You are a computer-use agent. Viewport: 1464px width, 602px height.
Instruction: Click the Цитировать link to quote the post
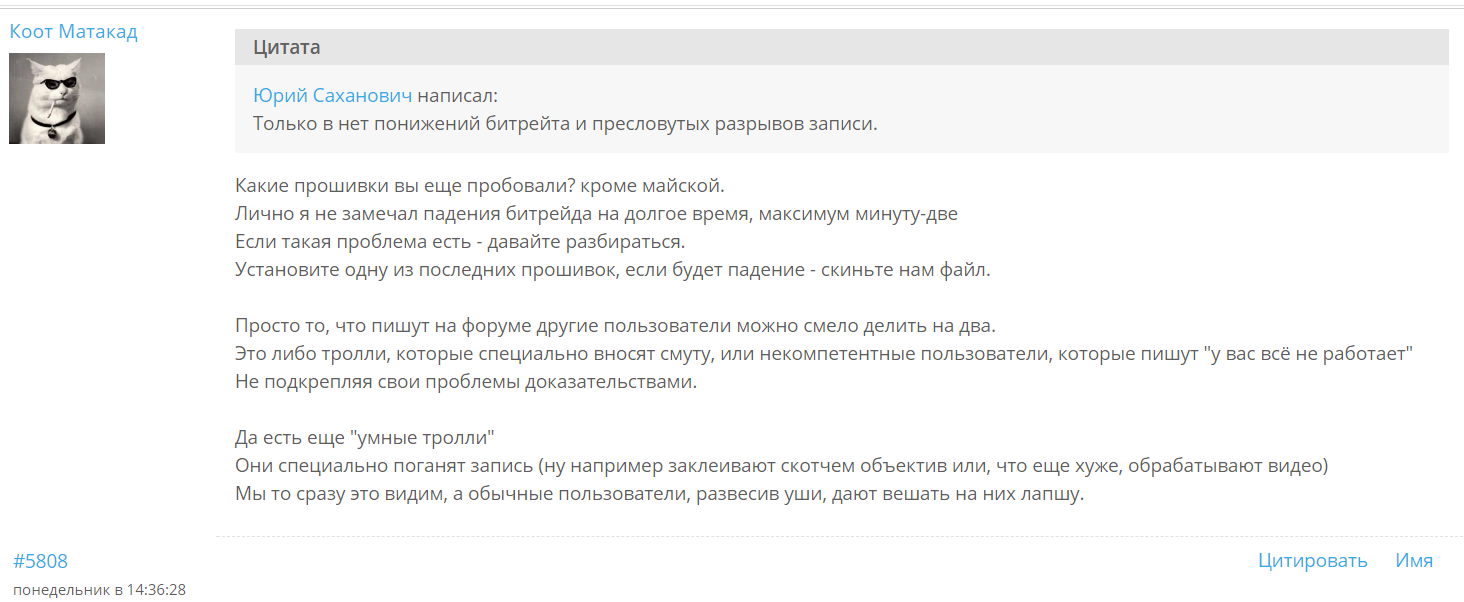pos(1312,560)
